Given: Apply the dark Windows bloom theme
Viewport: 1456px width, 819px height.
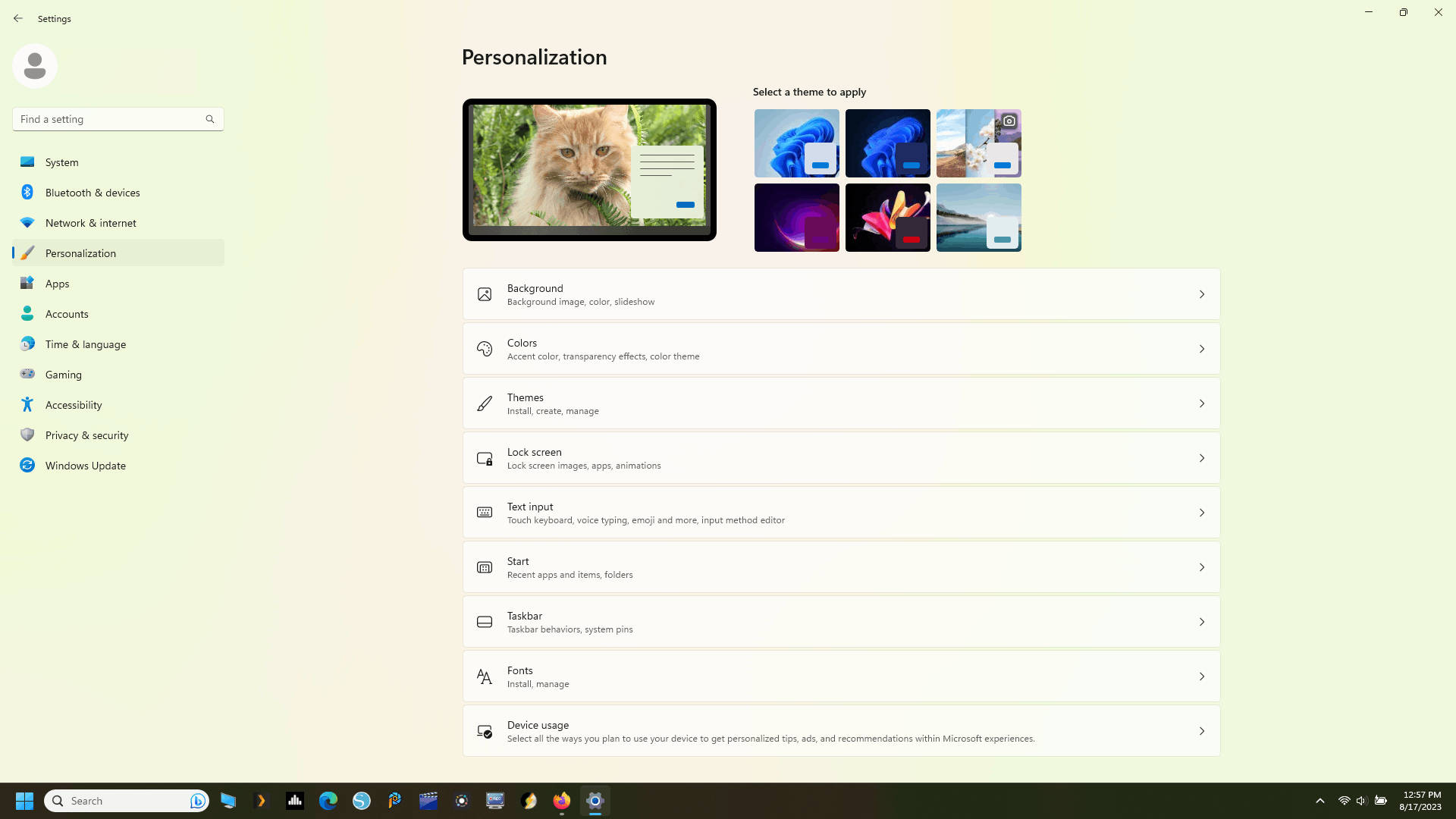Looking at the screenshot, I should point(887,143).
